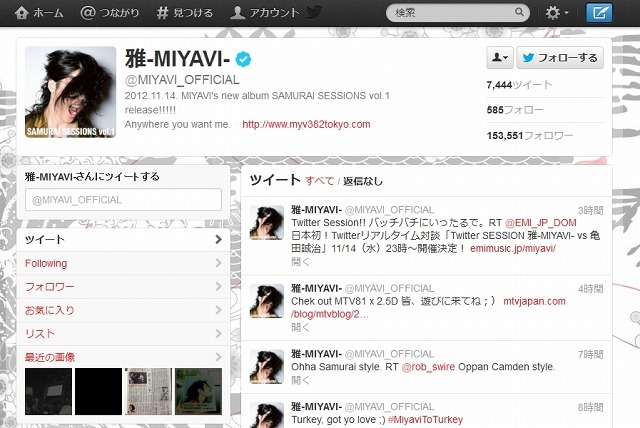Screen dimensions: 640x428
Task: Click the Twitter bird logo in top bar
Action: coord(313,13)
